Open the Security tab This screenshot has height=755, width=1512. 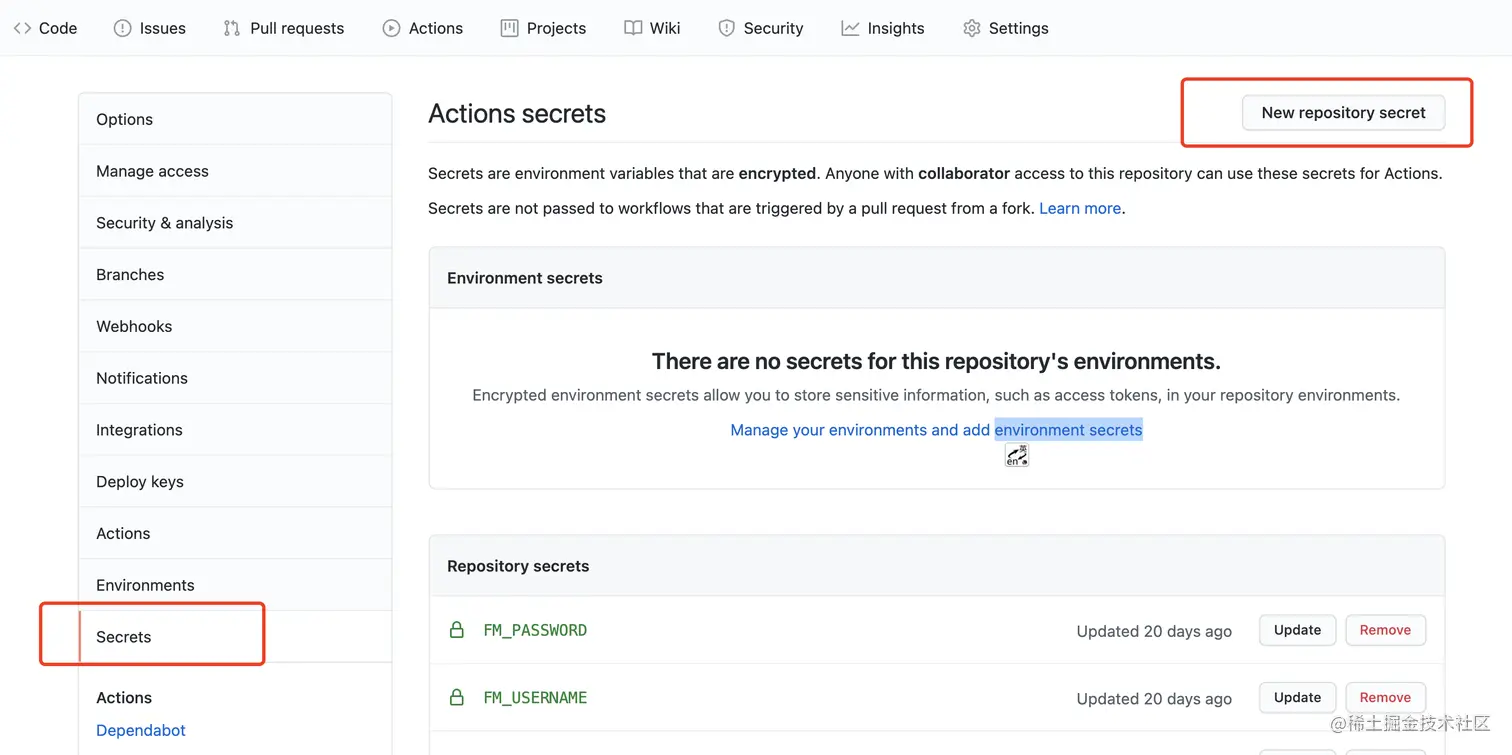(x=761, y=28)
